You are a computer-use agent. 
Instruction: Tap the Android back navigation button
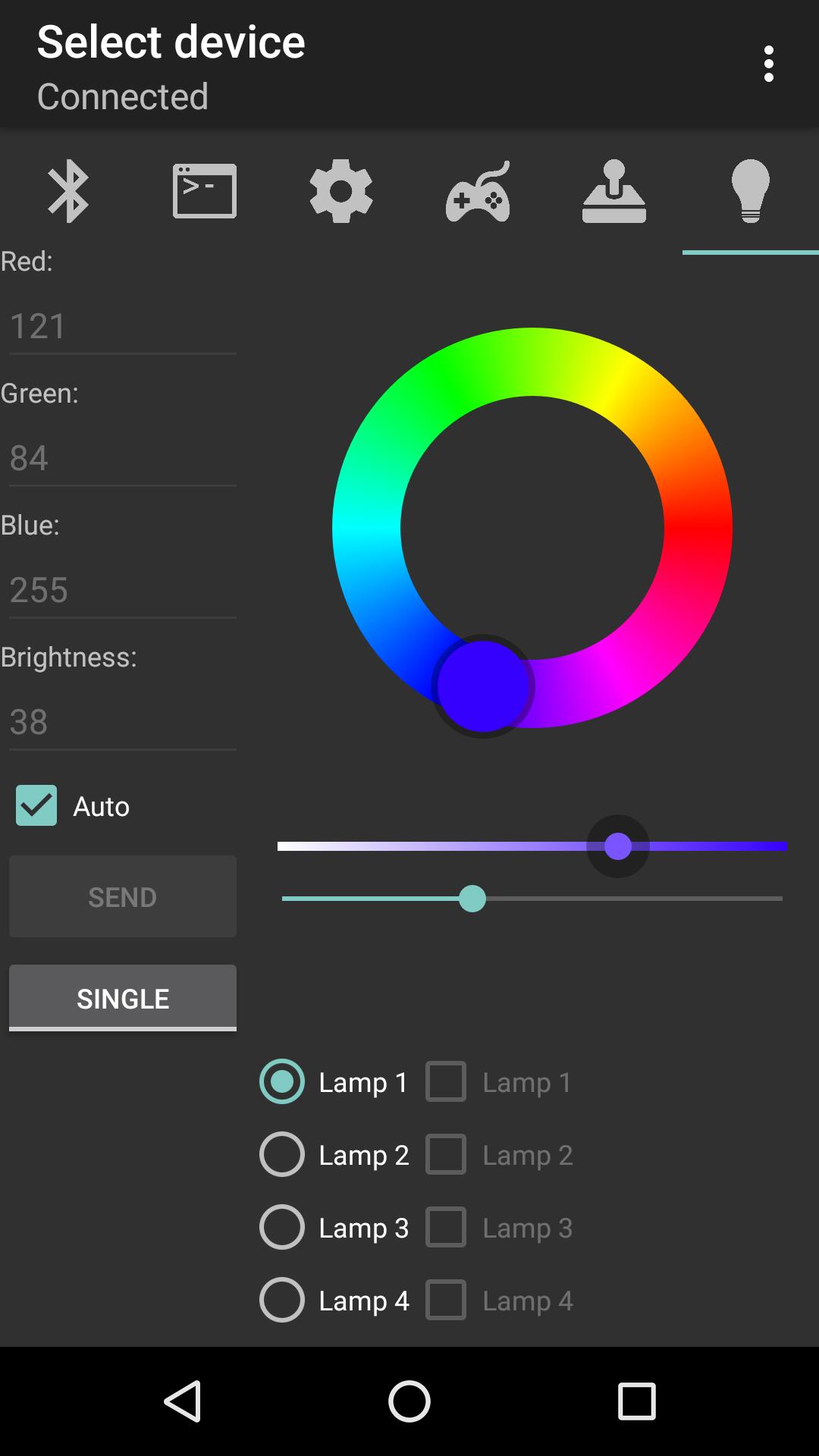point(182,1401)
